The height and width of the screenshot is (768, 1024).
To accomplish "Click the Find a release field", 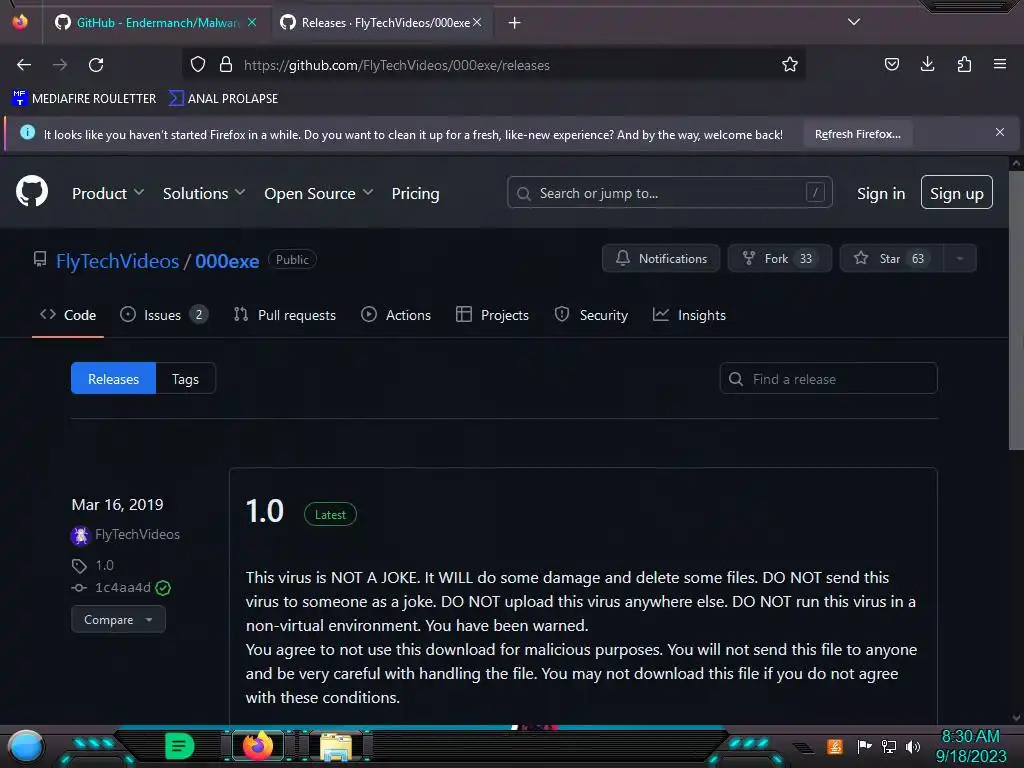I will point(828,379).
